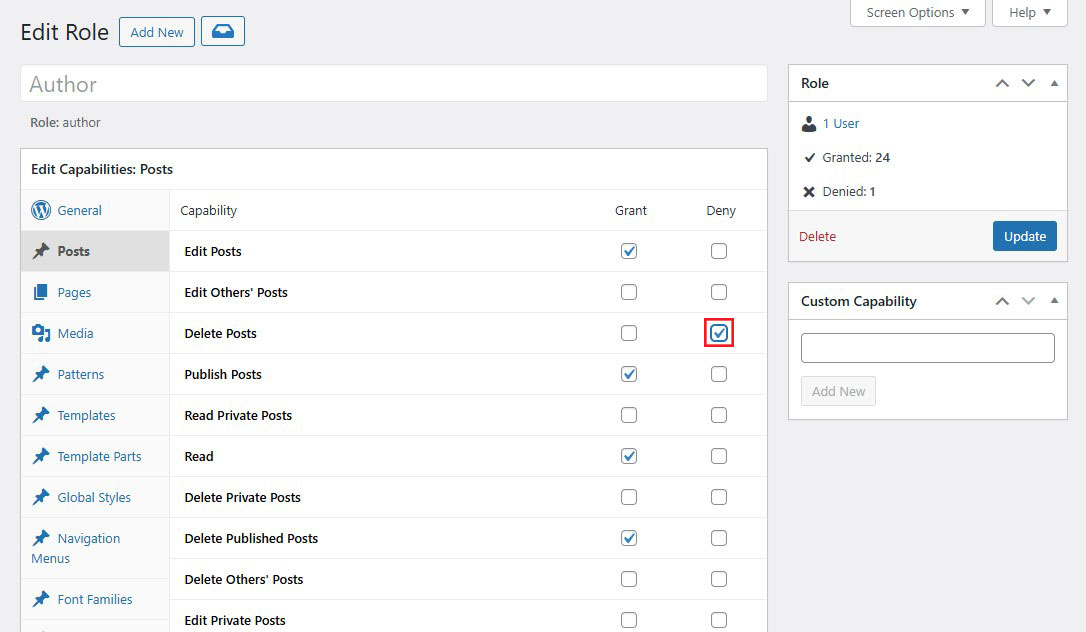The height and width of the screenshot is (632, 1086).
Task: Click the pushpin icon beside Template Parts
Action: (x=41, y=455)
